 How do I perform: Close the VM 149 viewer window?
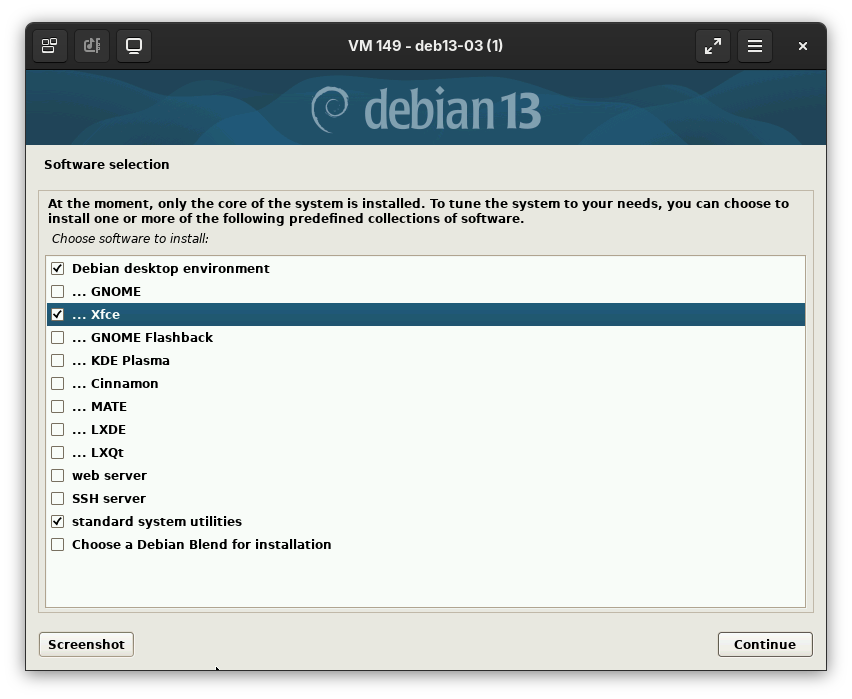(803, 46)
